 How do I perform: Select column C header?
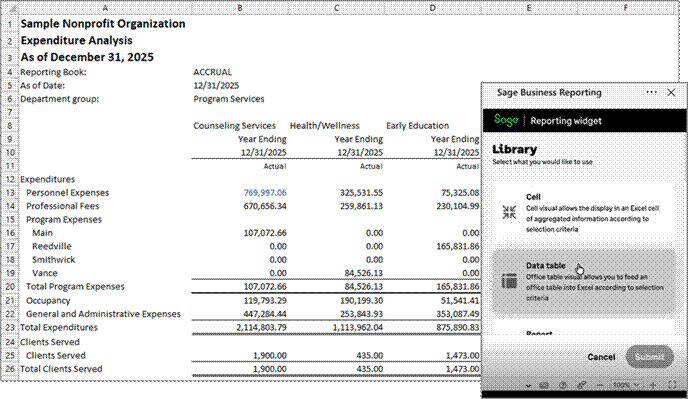pyautogui.click(x=336, y=8)
